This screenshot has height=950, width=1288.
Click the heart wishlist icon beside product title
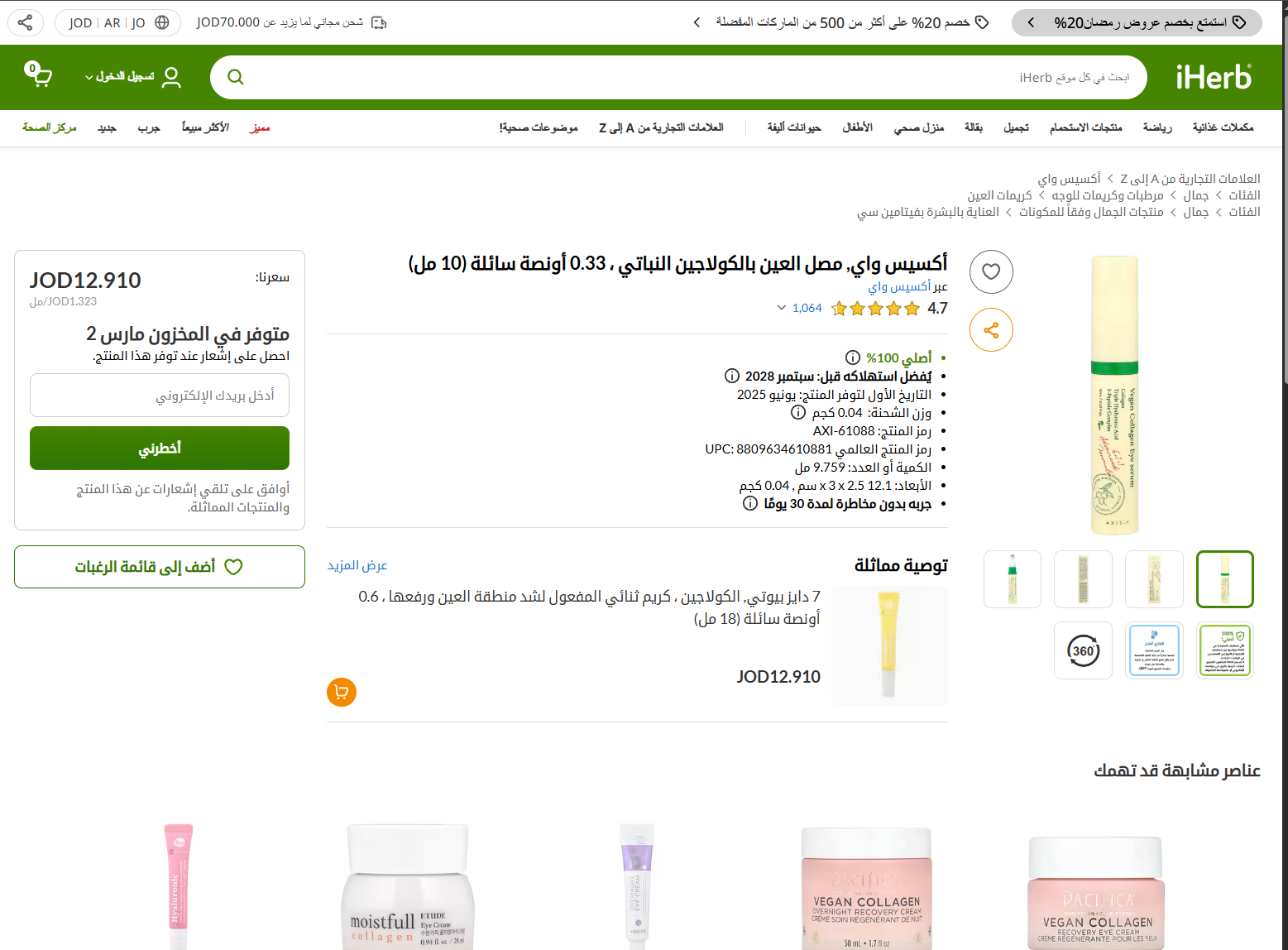(x=991, y=271)
